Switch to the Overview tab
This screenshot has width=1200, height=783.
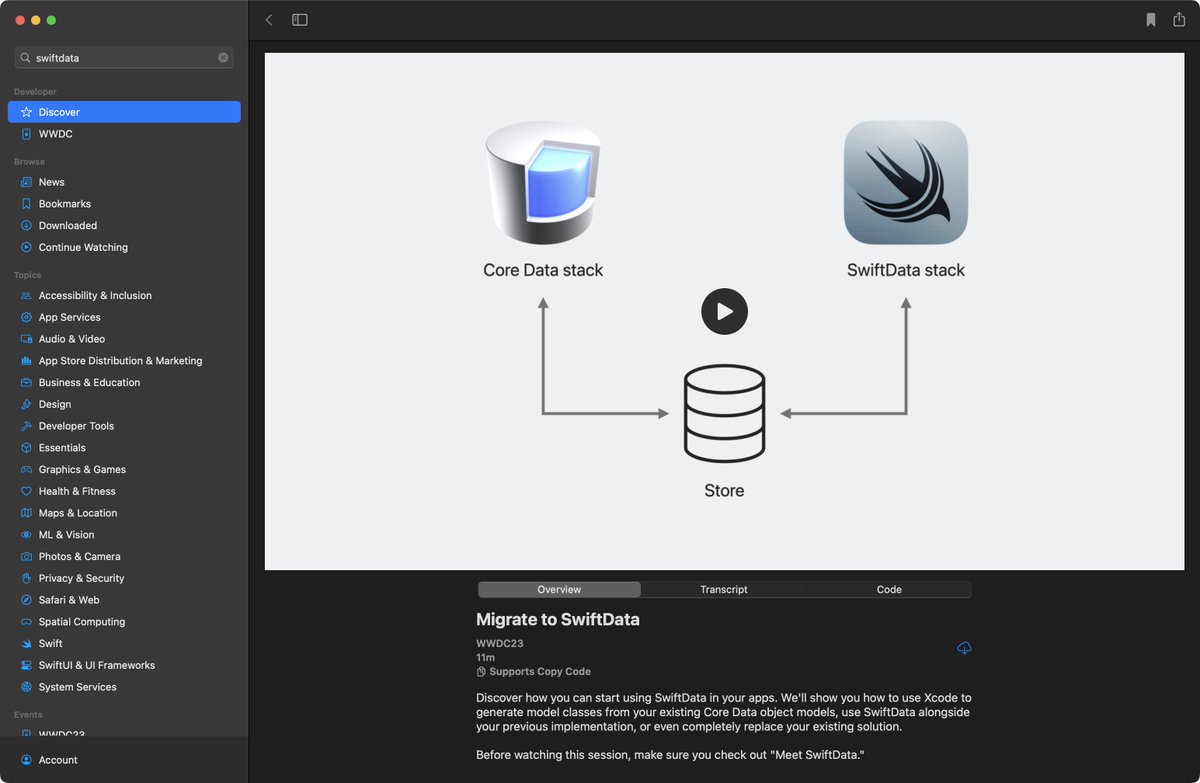(559, 590)
